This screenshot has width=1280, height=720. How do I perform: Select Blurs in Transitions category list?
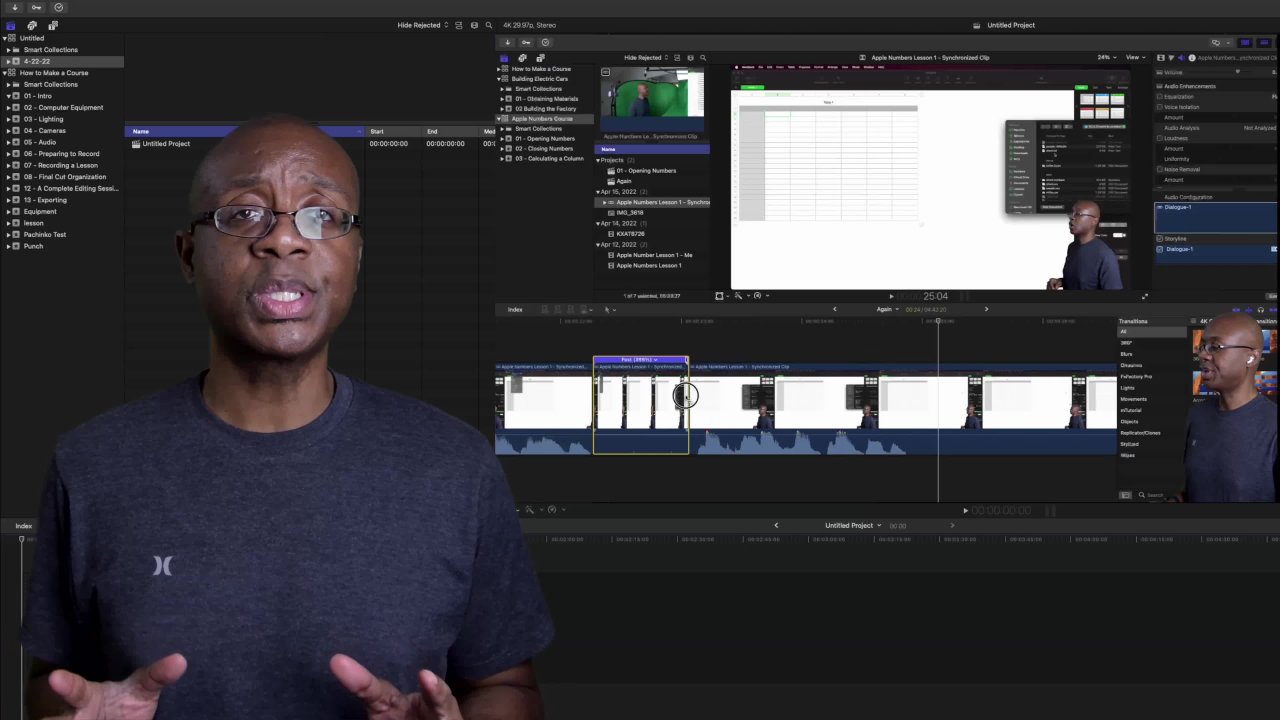pos(1126,354)
